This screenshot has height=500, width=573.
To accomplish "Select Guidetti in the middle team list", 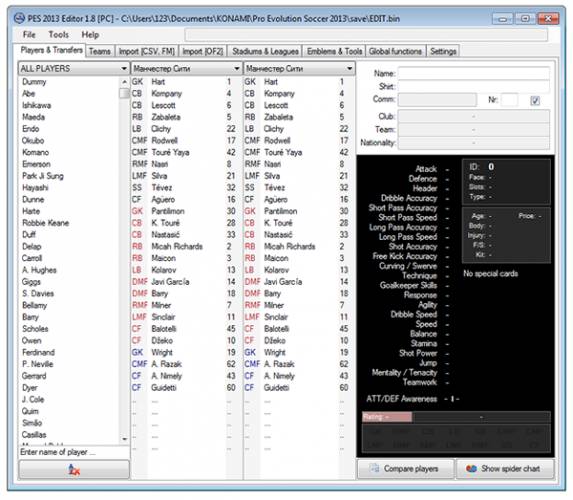I will point(164,387).
